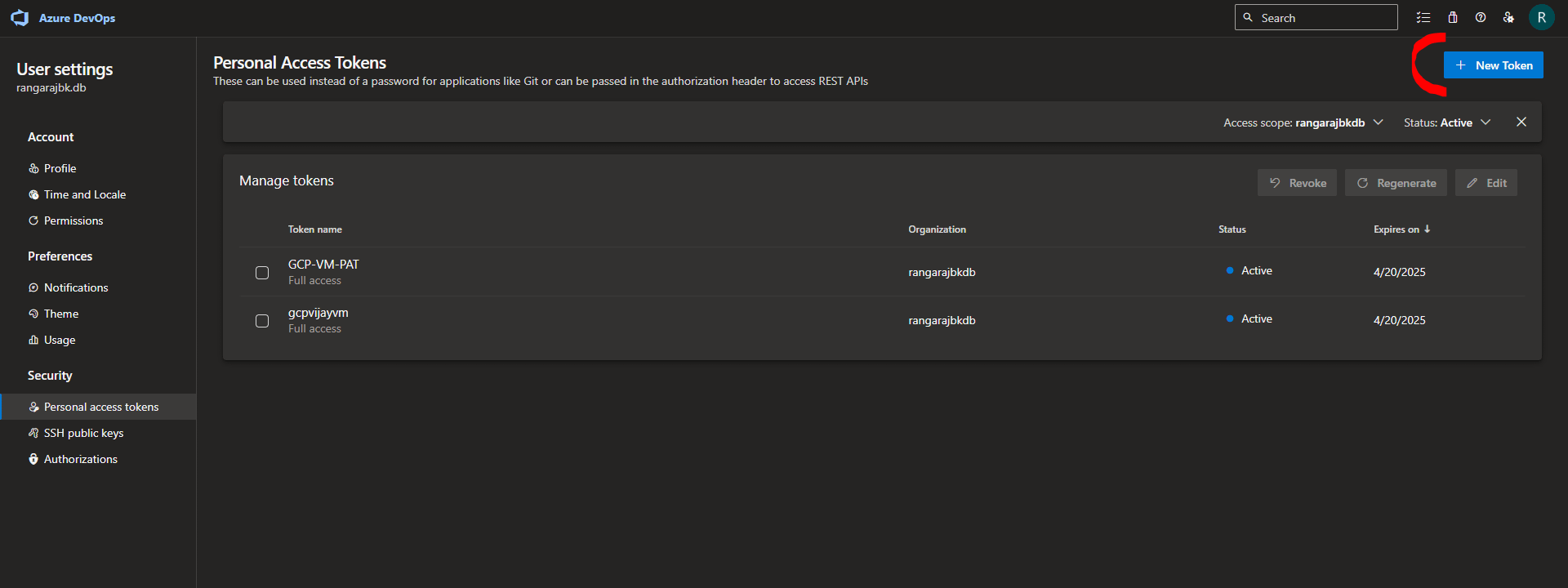Open the Azure DevOps home link text

(77, 18)
